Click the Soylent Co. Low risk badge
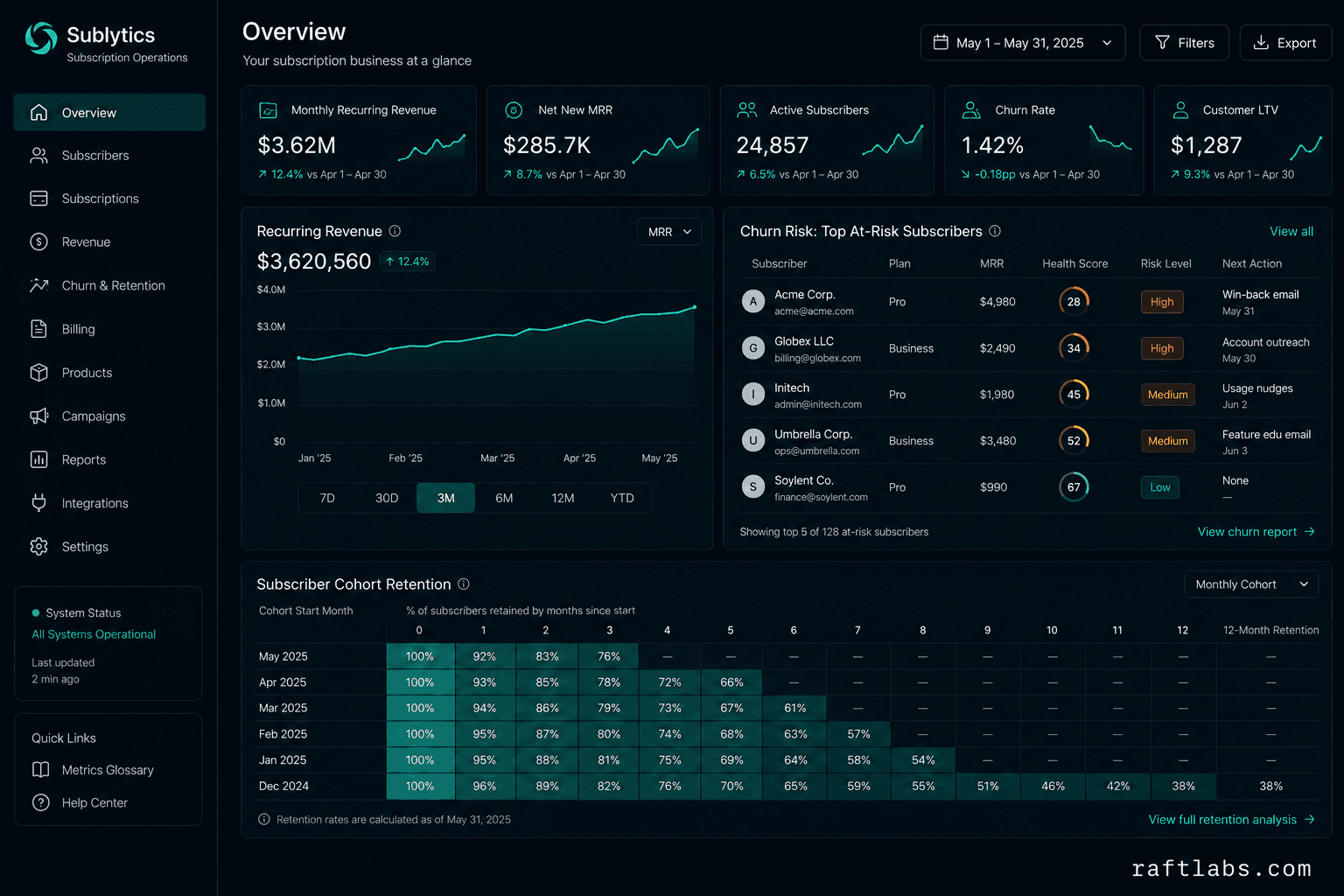This screenshot has width=1344, height=896. pos(1160,487)
